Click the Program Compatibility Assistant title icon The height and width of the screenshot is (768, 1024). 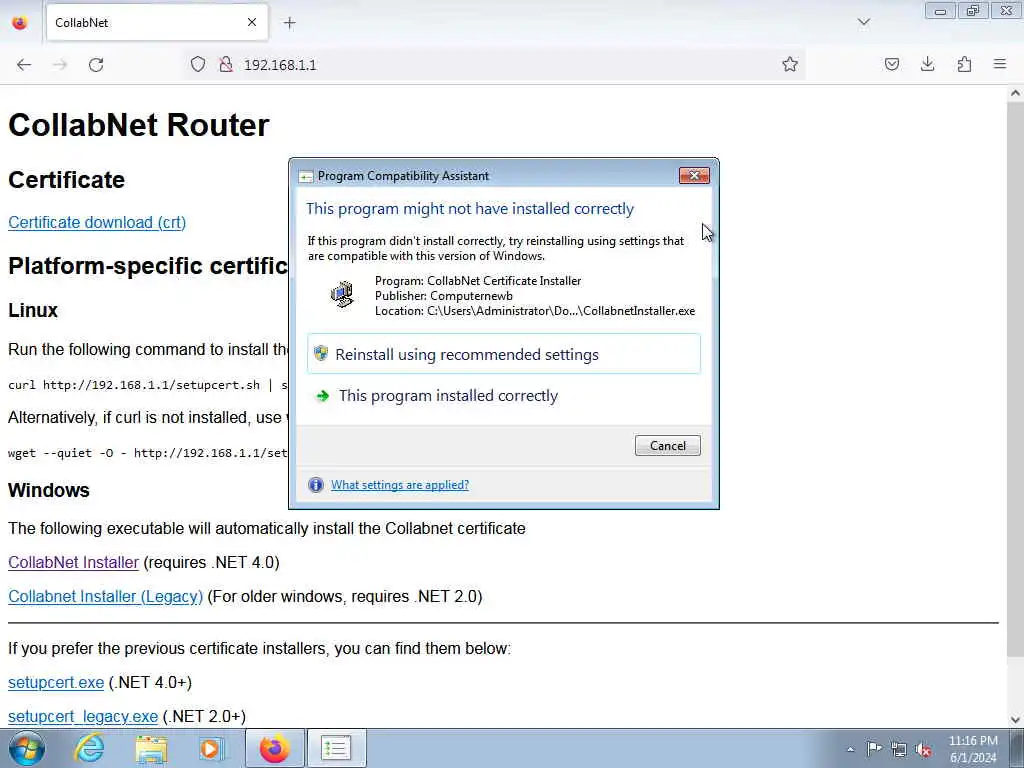click(x=306, y=176)
